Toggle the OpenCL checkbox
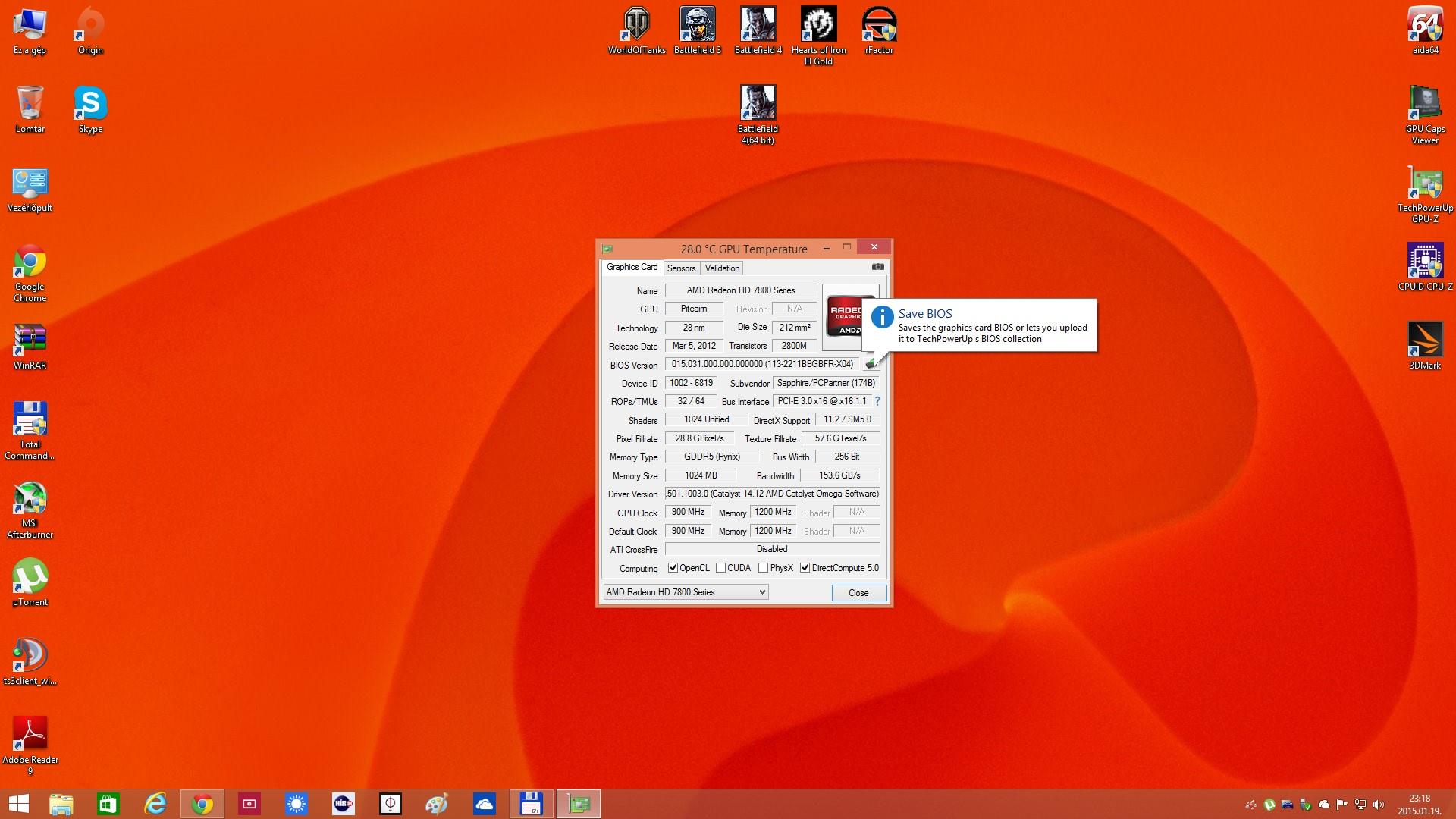Viewport: 1456px width, 819px height. tap(673, 568)
